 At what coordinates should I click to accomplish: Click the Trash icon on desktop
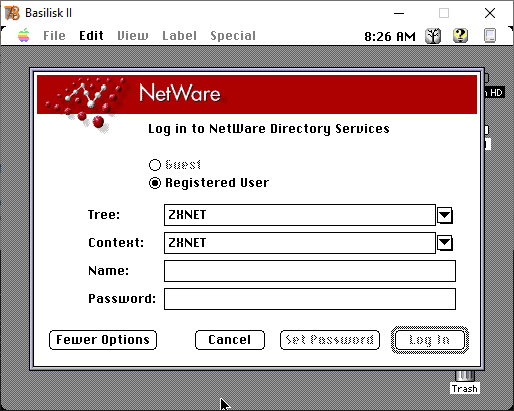coord(465,383)
